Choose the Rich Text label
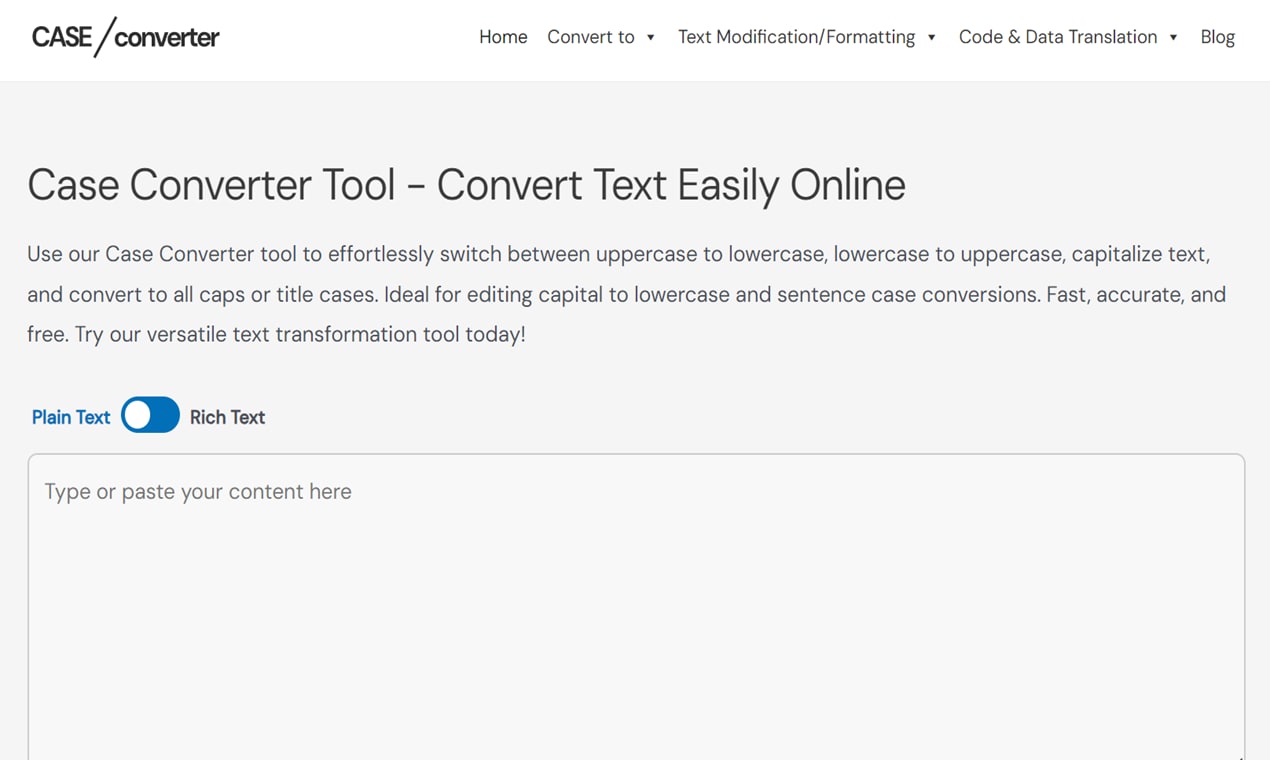 [227, 417]
